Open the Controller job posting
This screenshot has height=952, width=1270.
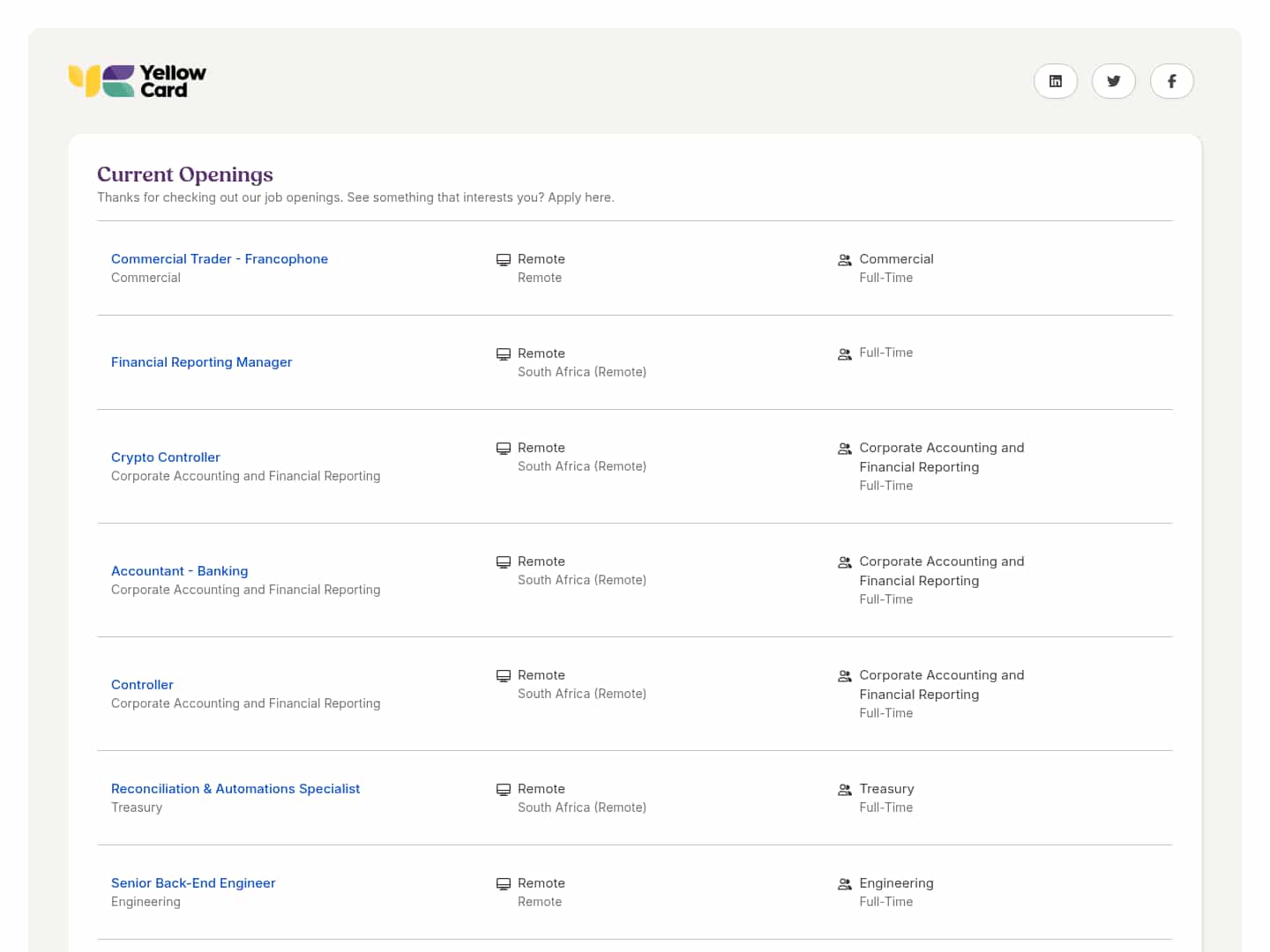(x=142, y=685)
